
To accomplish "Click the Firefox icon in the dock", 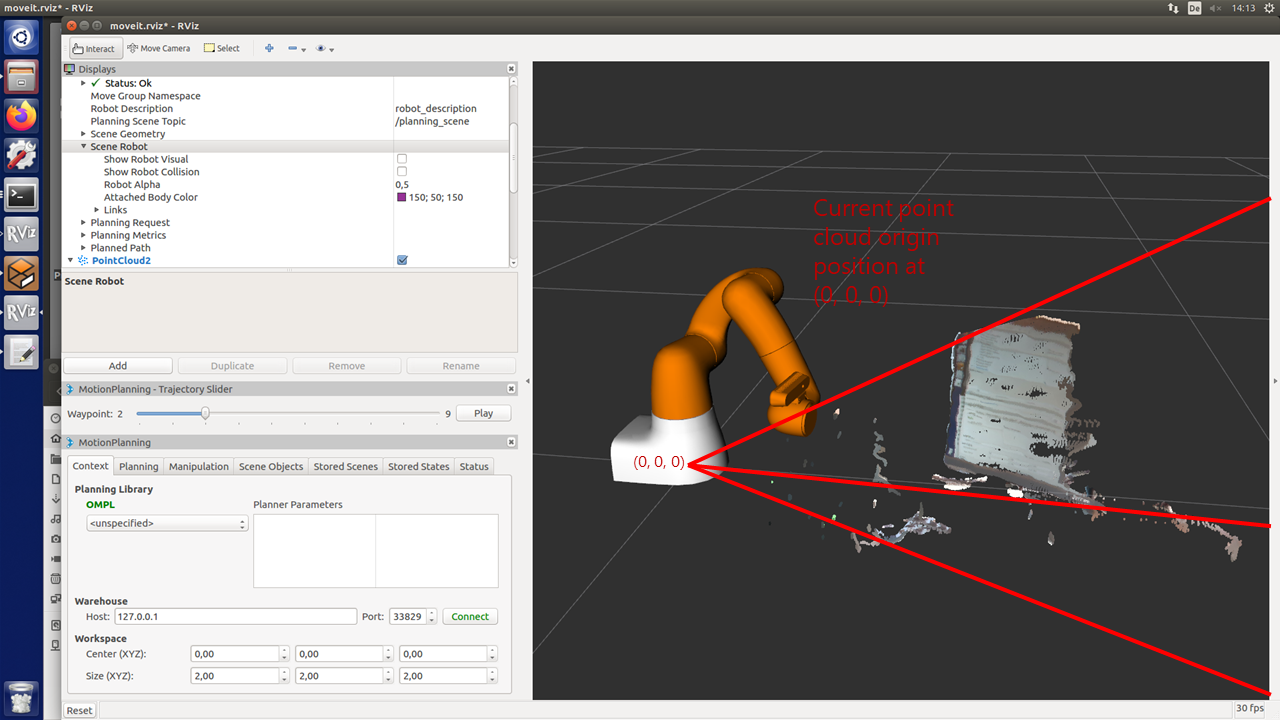I will [x=19, y=115].
